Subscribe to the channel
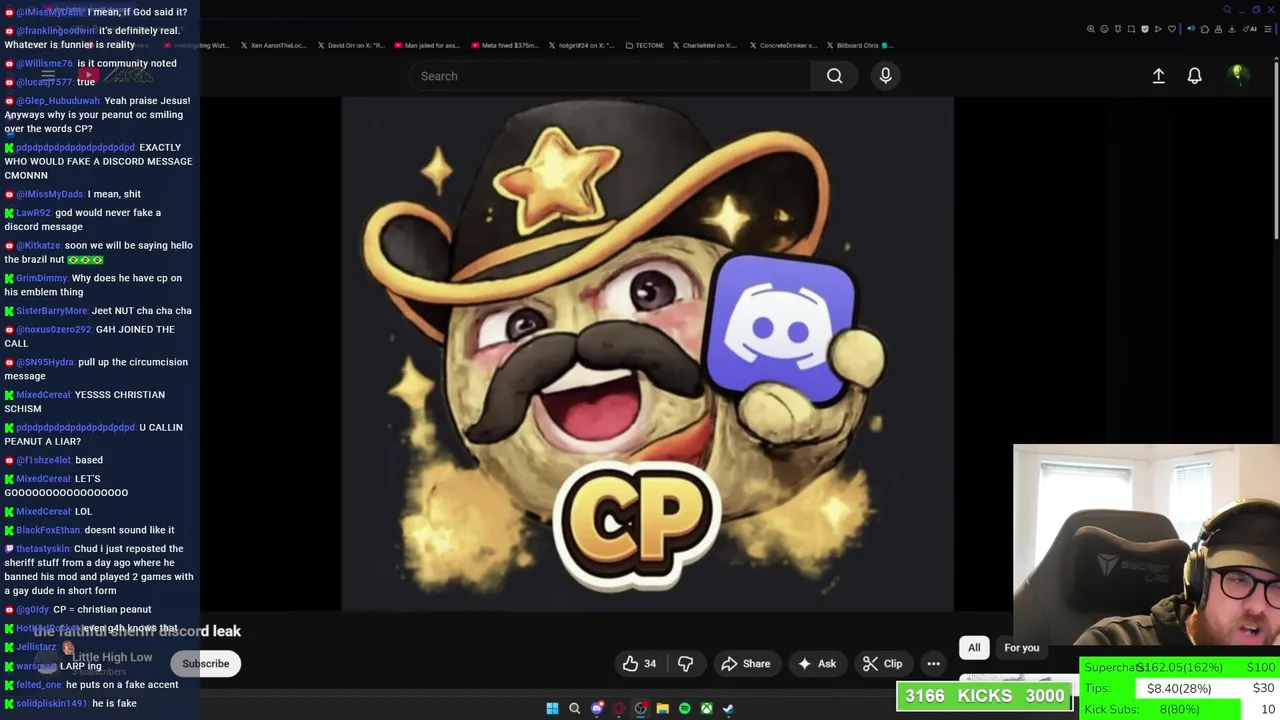 205,663
